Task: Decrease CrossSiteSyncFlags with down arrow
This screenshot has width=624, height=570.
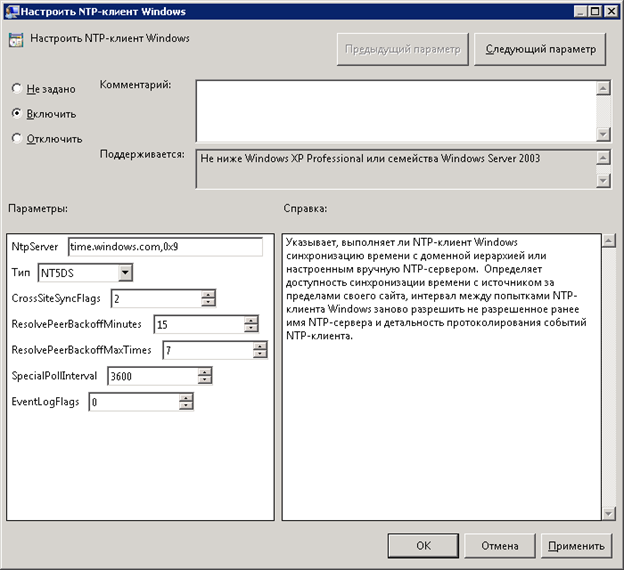Action: [x=208, y=303]
